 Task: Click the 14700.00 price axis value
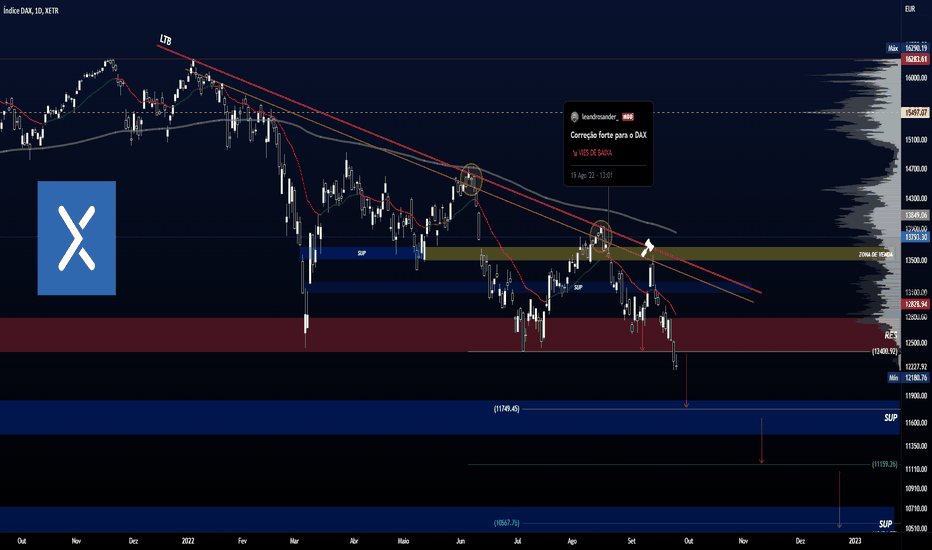(x=916, y=169)
